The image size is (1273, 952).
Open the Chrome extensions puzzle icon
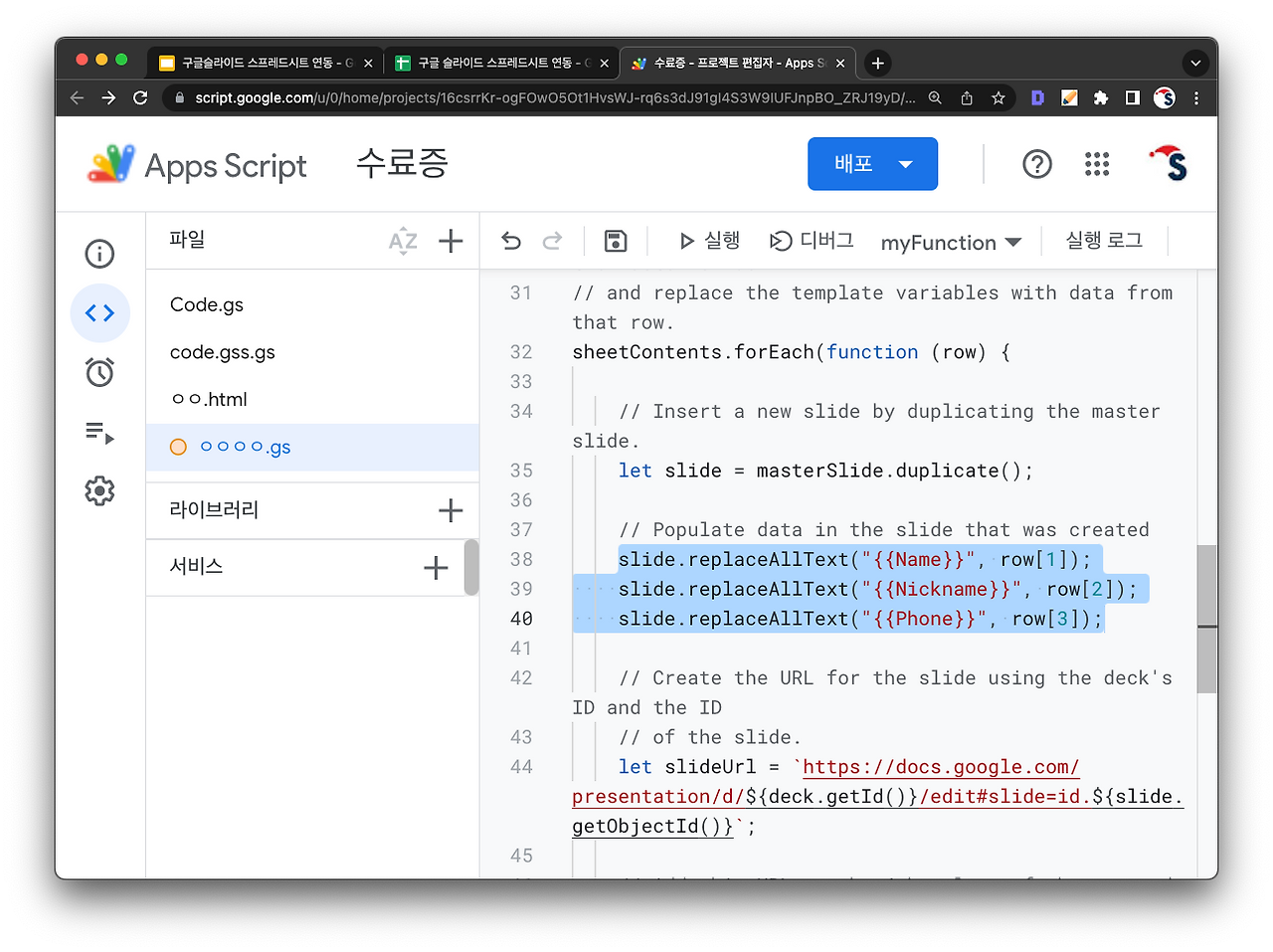pos(1101,97)
